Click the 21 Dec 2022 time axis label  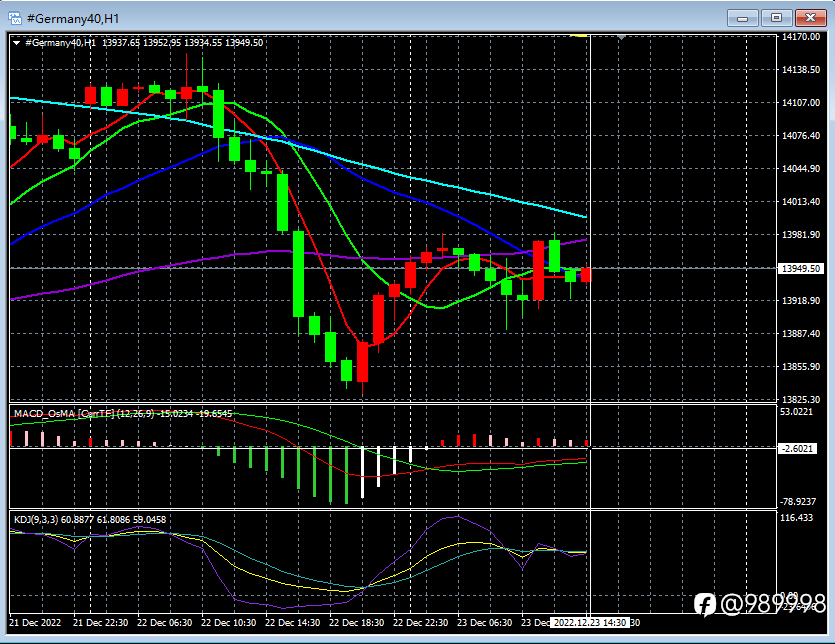coord(35,623)
